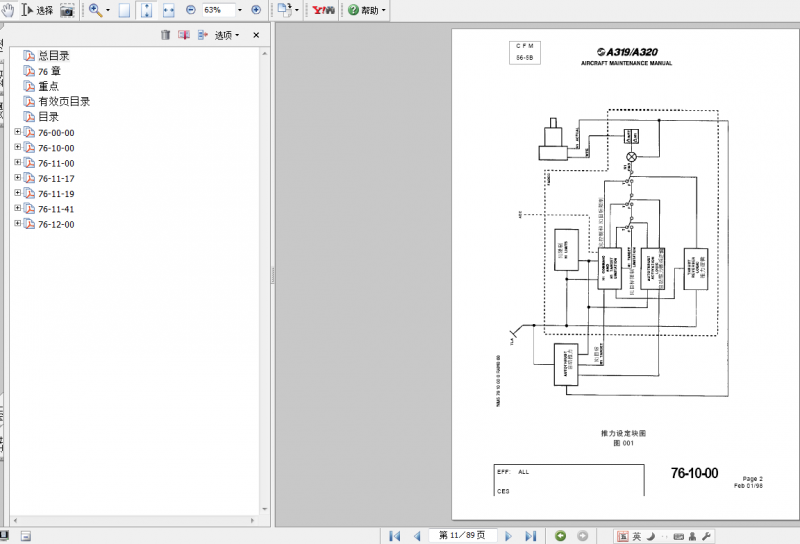Viewport: 800px width, 544px height.
Task: Expand the 76-11-41 bookmark node
Action: [18, 208]
